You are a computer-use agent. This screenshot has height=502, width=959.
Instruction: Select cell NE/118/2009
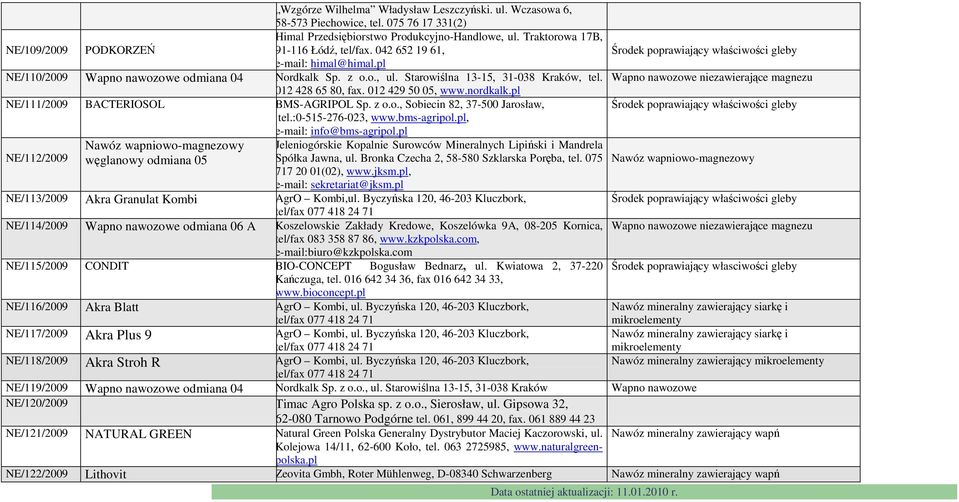(40, 367)
